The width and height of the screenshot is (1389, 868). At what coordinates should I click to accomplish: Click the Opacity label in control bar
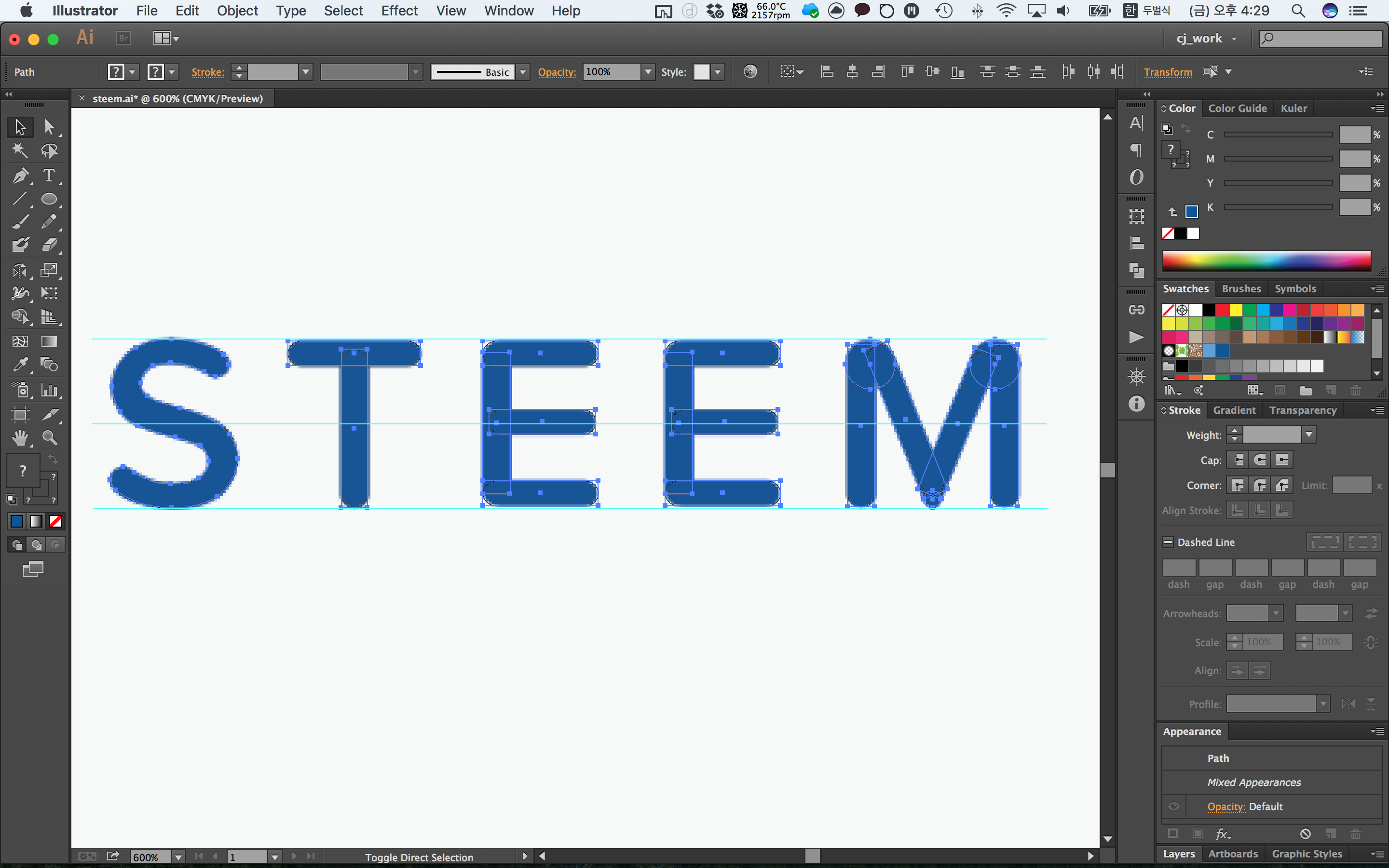[557, 72]
